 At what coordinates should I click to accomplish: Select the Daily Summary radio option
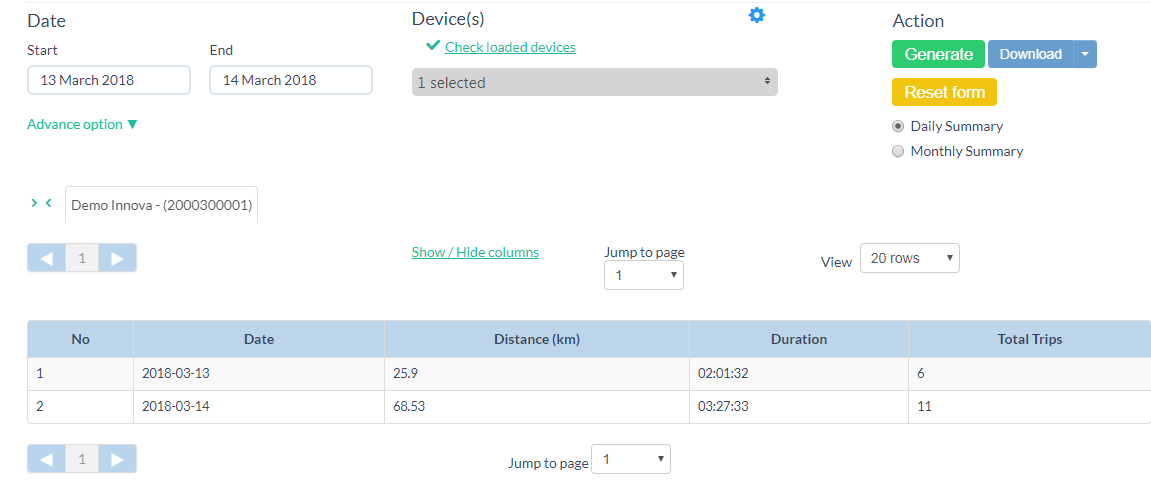click(x=898, y=126)
